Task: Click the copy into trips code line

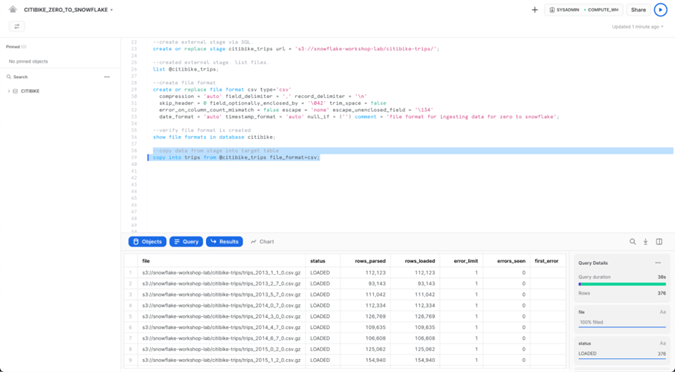Action: coord(236,158)
